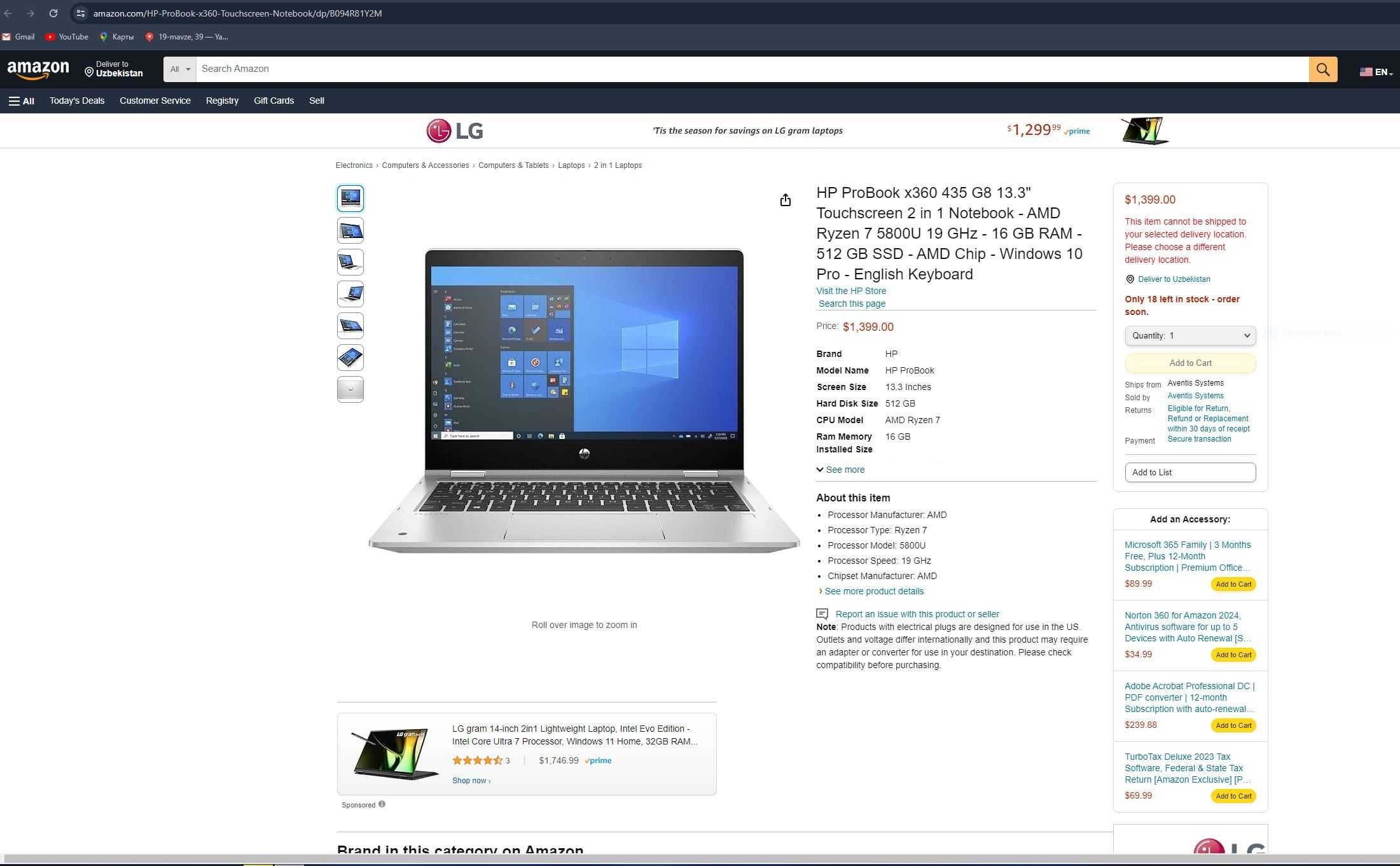The width and height of the screenshot is (1400, 866).
Task: Click Shop now in LG gram ad
Action: tap(471, 781)
